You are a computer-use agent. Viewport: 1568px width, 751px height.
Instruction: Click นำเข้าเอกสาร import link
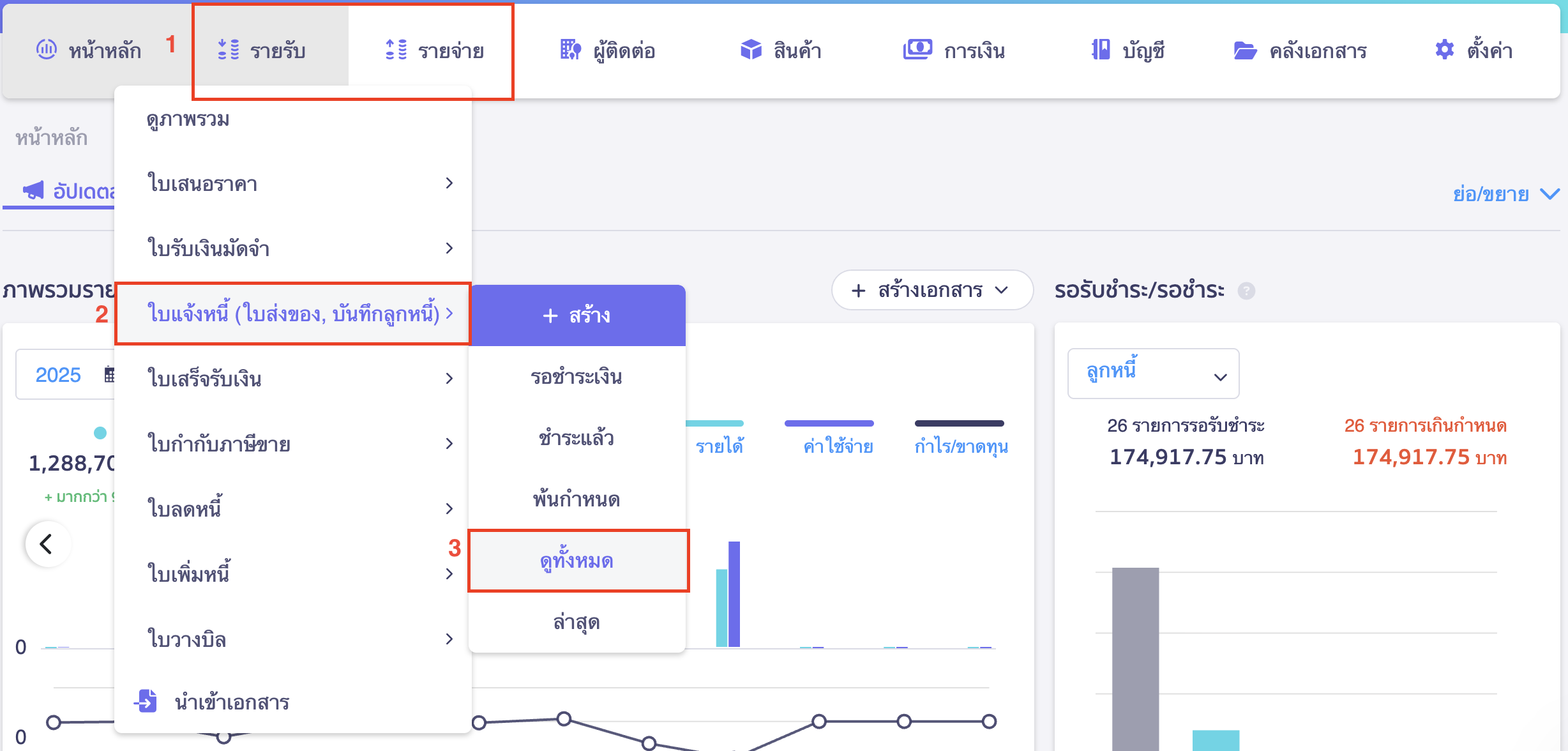click(x=232, y=702)
